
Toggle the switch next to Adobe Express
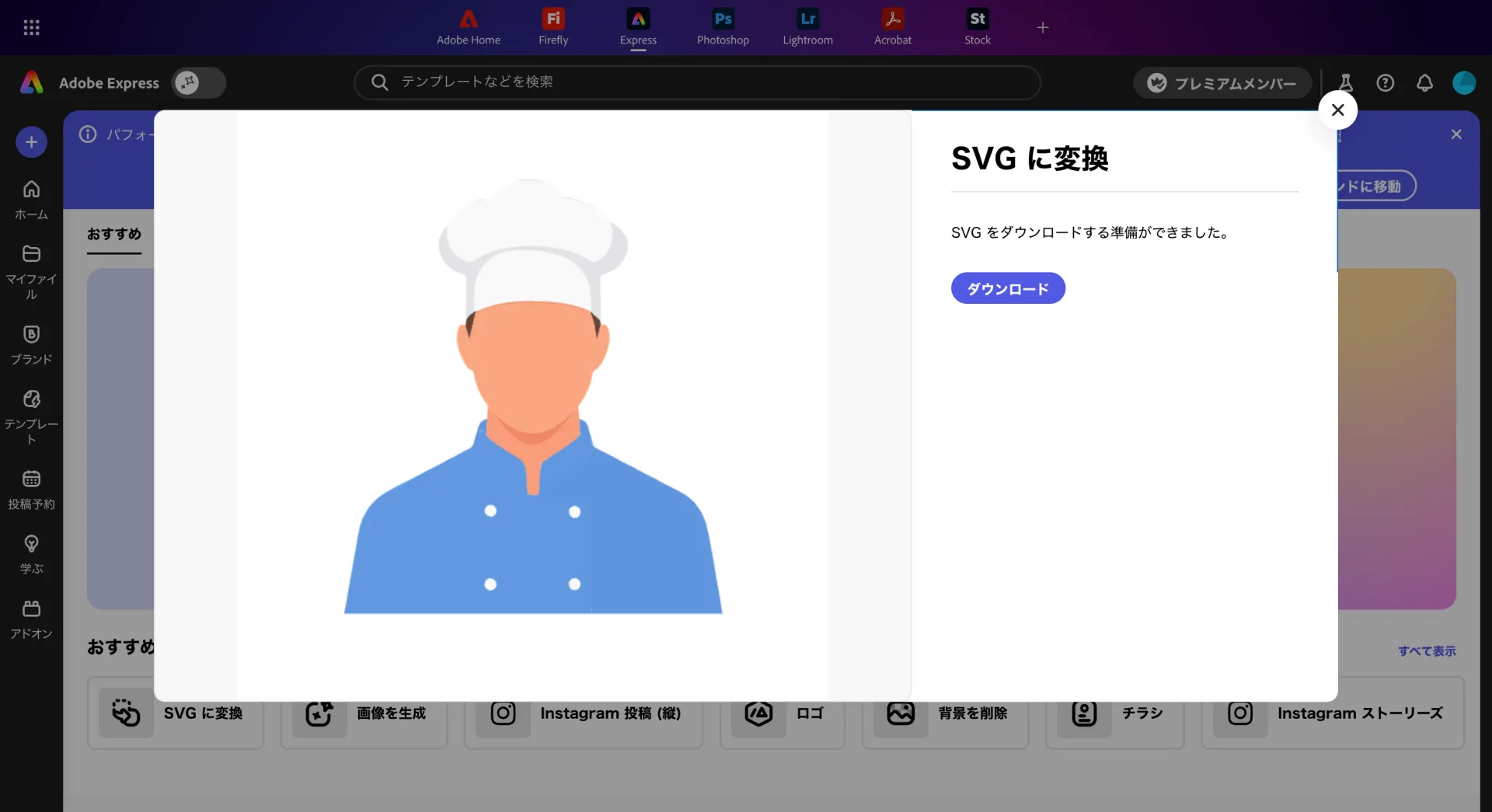(x=198, y=83)
